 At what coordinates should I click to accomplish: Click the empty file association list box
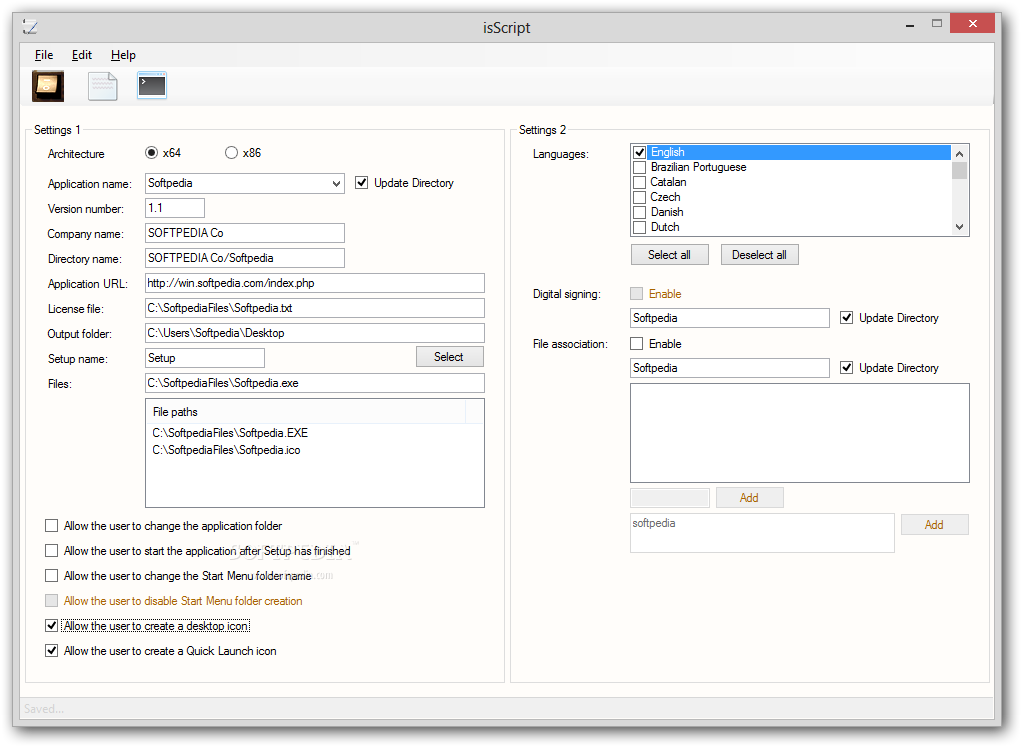click(x=800, y=433)
